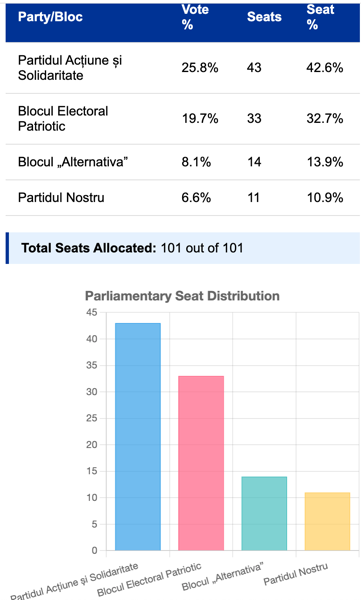The width and height of the screenshot is (361, 600).
Task: Click the yellow Partidul Nostru bar
Action: (x=327, y=521)
